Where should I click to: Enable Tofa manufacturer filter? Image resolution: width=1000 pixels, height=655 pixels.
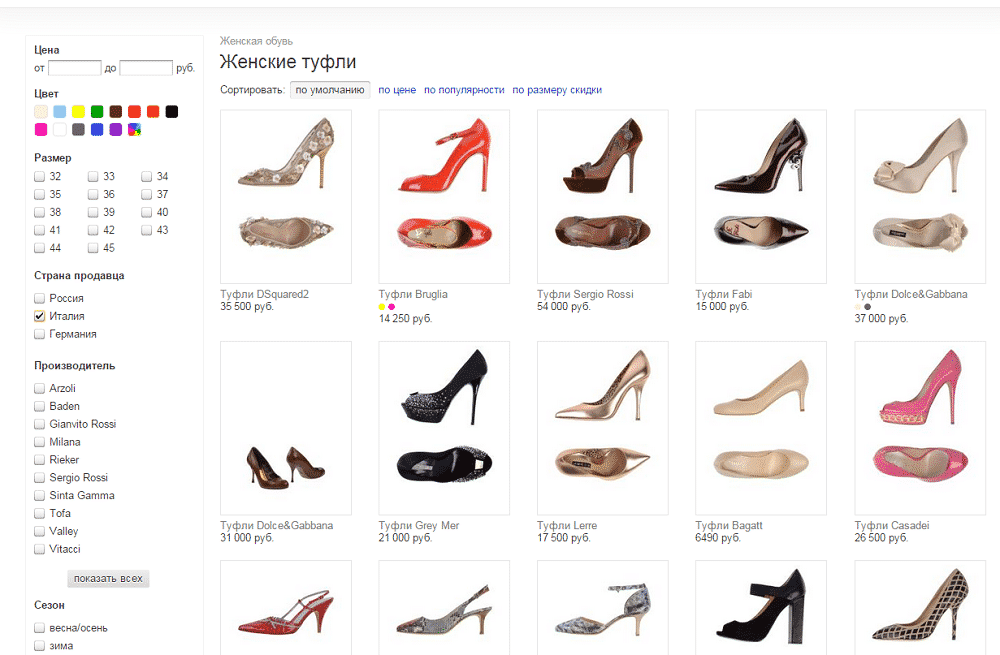click(x=40, y=513)
